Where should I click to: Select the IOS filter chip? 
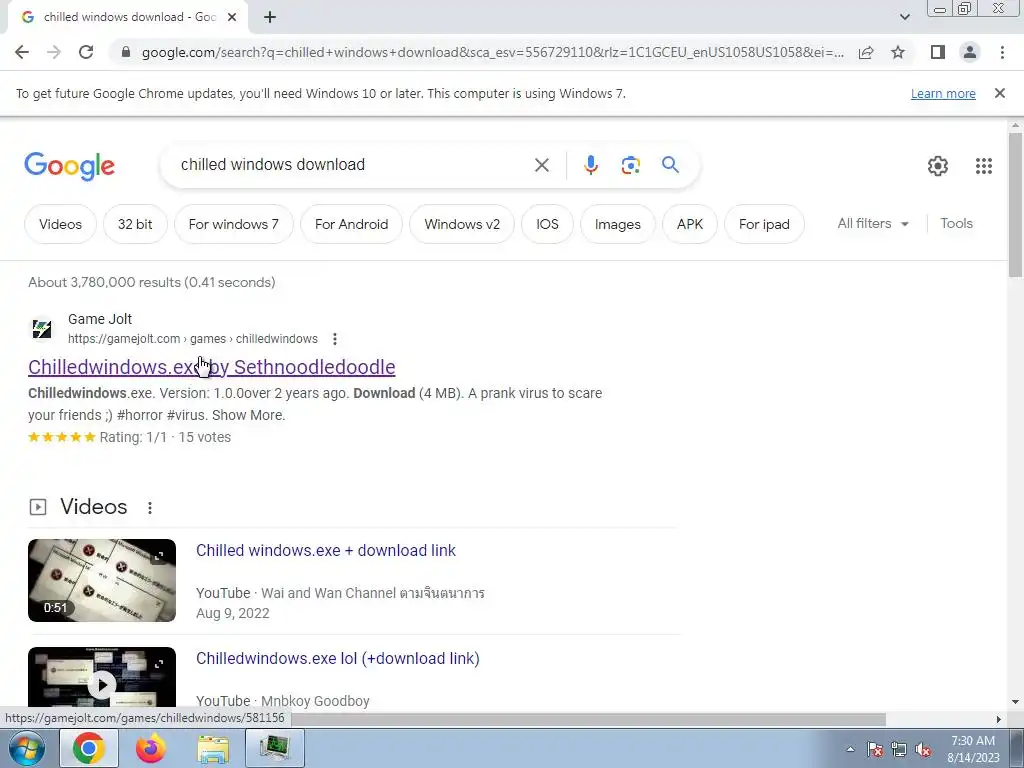coord(547,224)
